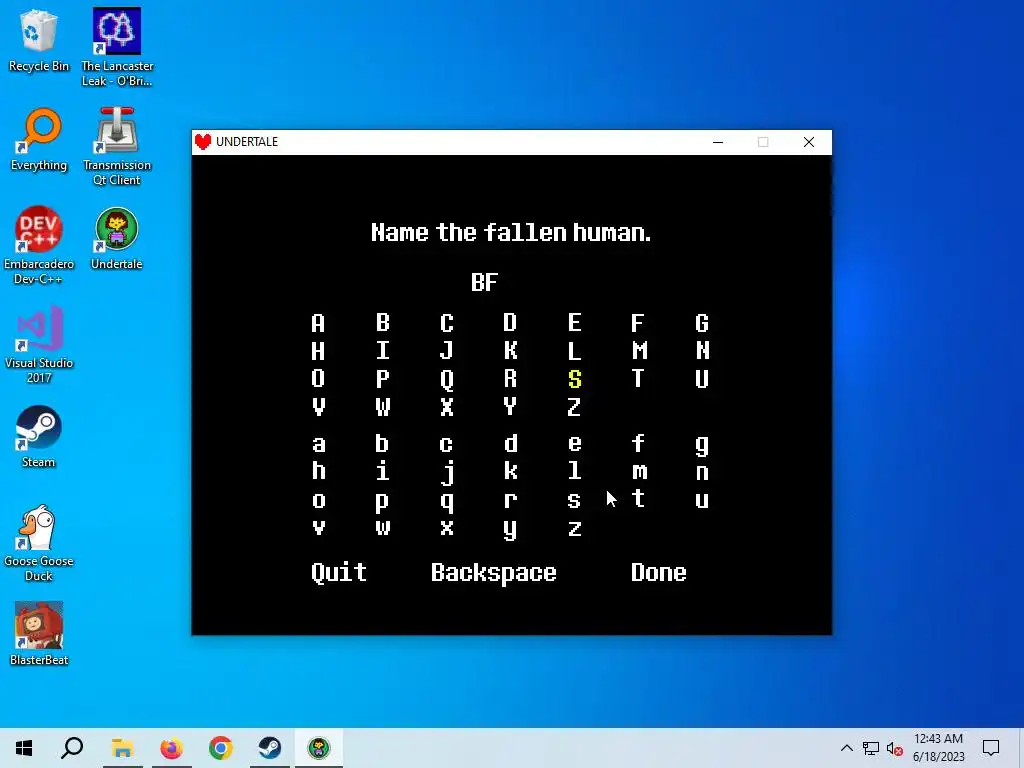
Task: Pick uppercase letter B
Action: coord(383,323)
